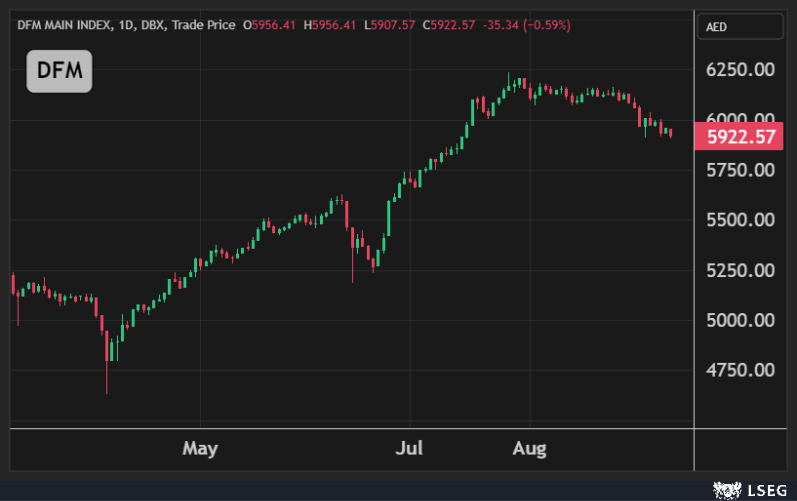This screenshot has width=797, height=501.
Task: Select the 1D interval label
Action: pyautogui.click(x=127, y=24)
